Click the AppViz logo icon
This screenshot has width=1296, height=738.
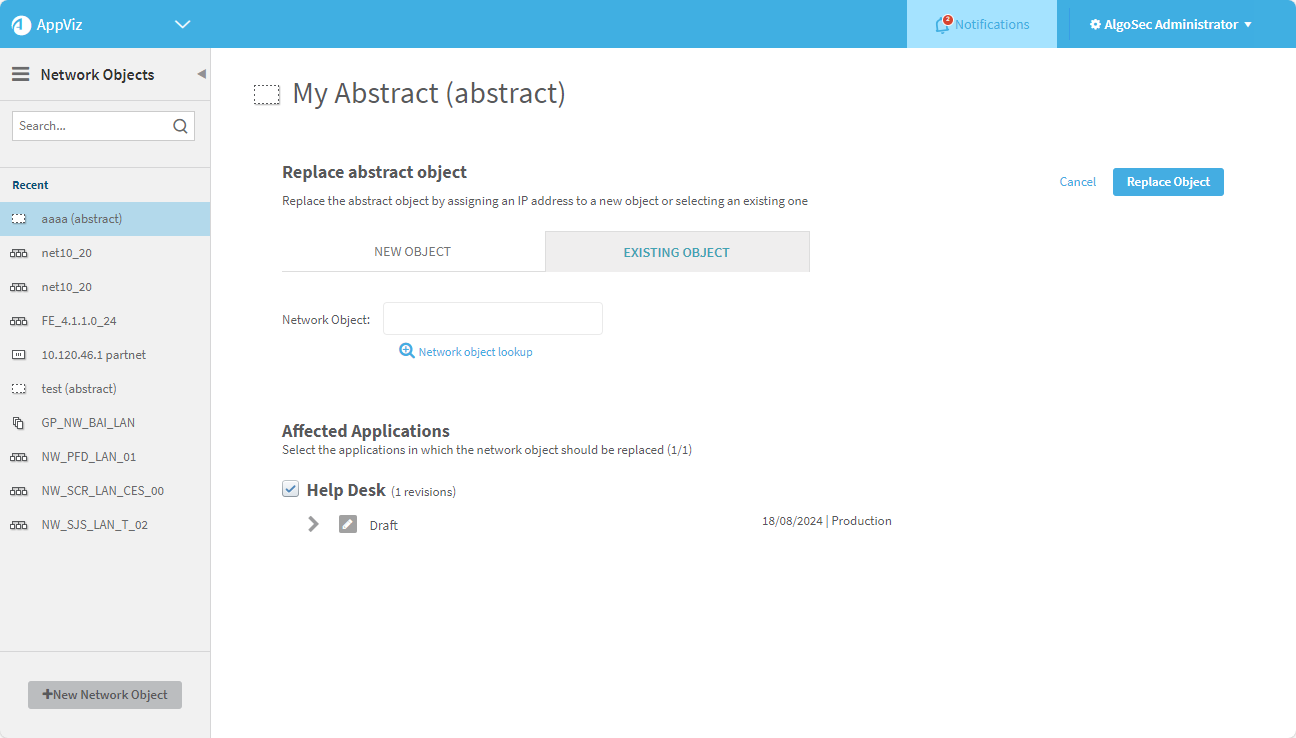21,25
